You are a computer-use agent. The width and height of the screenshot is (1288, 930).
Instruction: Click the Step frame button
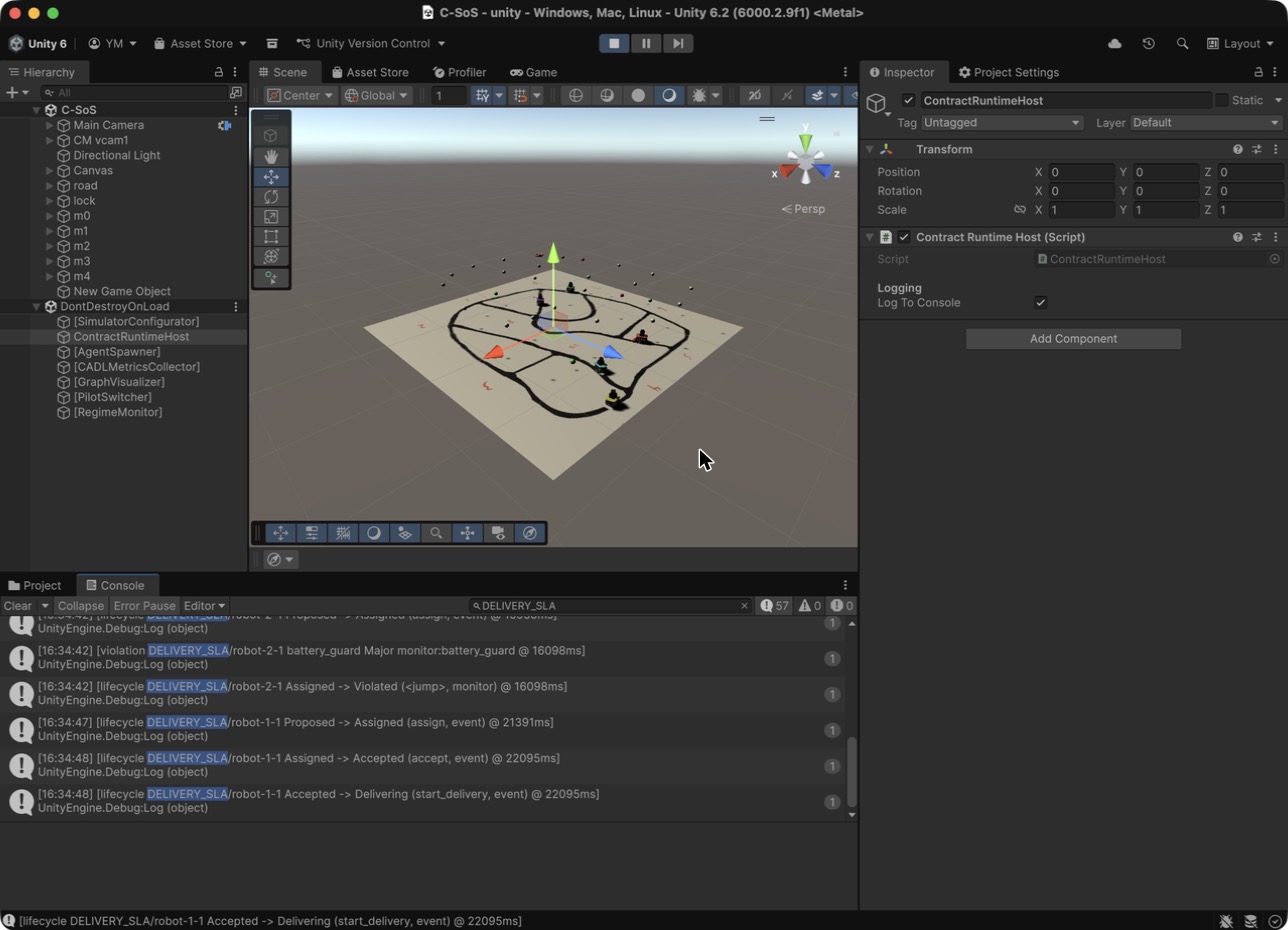tap(678, 43)
